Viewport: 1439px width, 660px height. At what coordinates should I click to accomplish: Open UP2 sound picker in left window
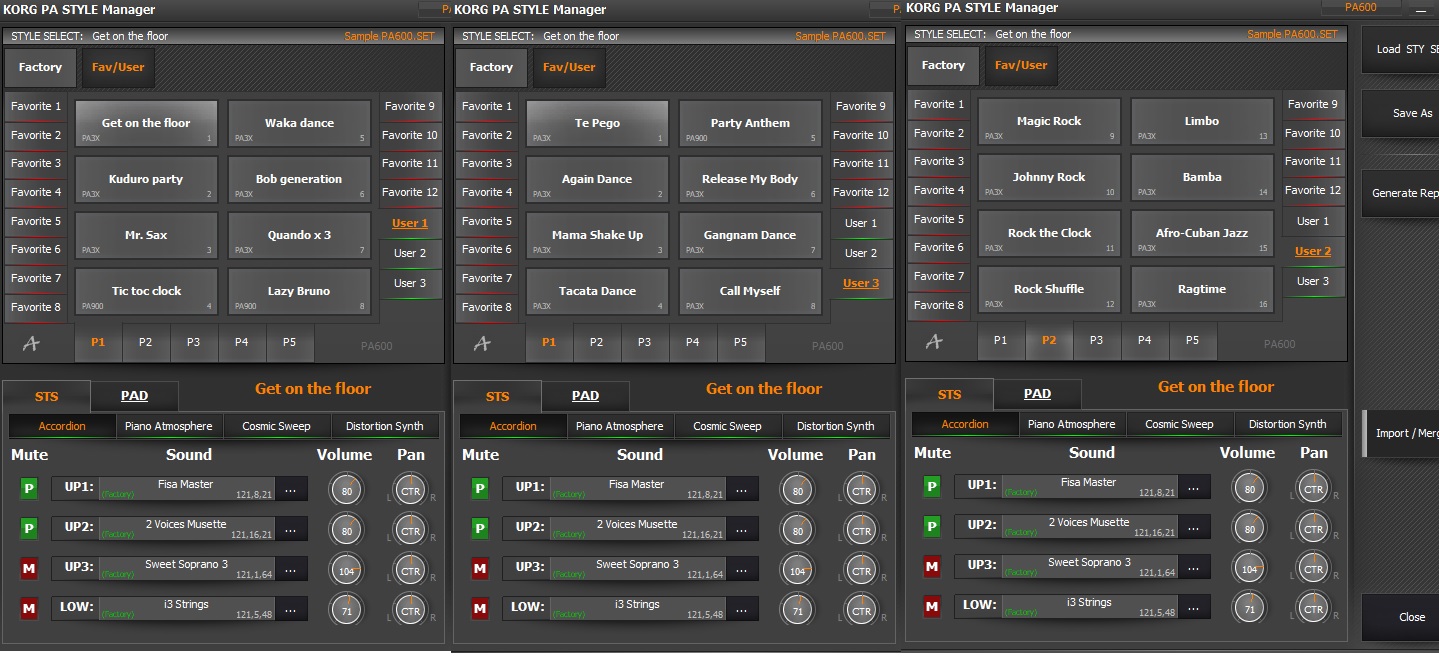point(291,530)
